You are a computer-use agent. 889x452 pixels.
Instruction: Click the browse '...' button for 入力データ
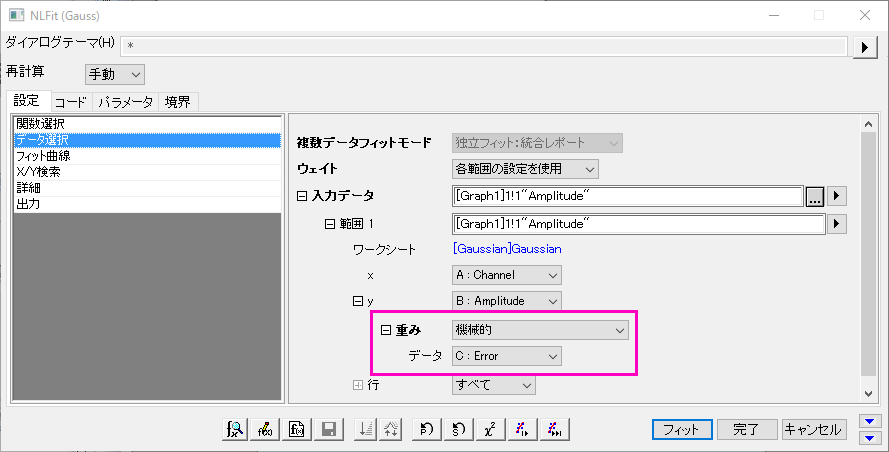(815, 196)
